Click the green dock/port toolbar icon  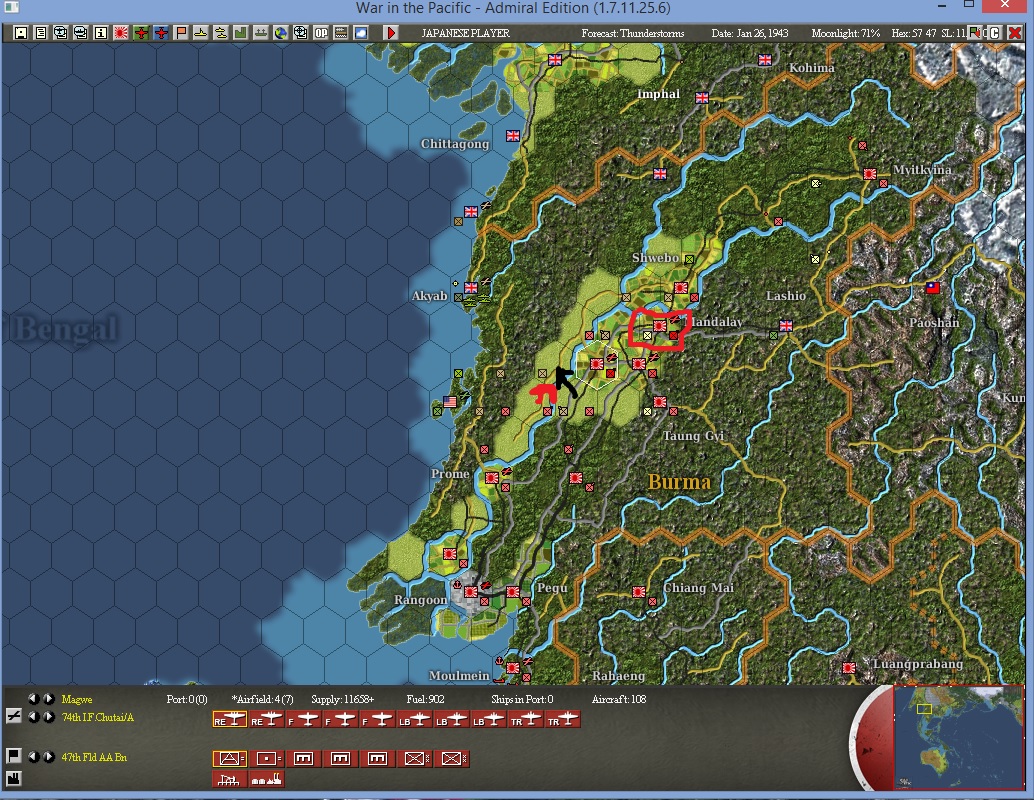click(x=260, y=32)
